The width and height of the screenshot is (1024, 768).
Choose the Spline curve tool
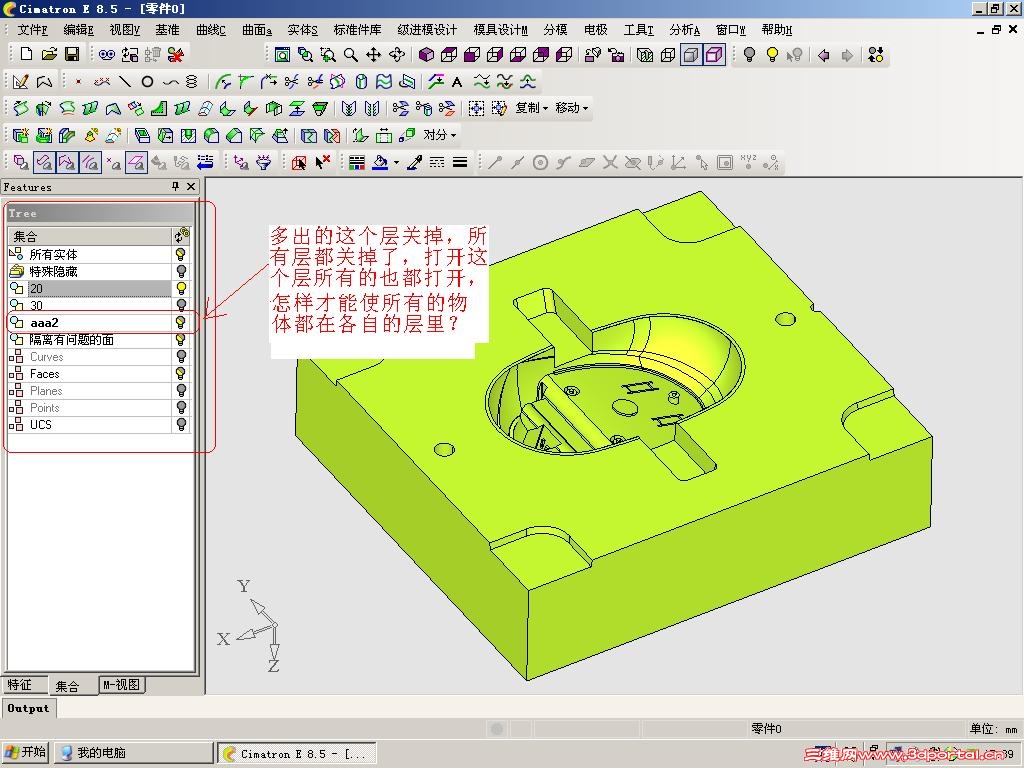tap(170, 82)
